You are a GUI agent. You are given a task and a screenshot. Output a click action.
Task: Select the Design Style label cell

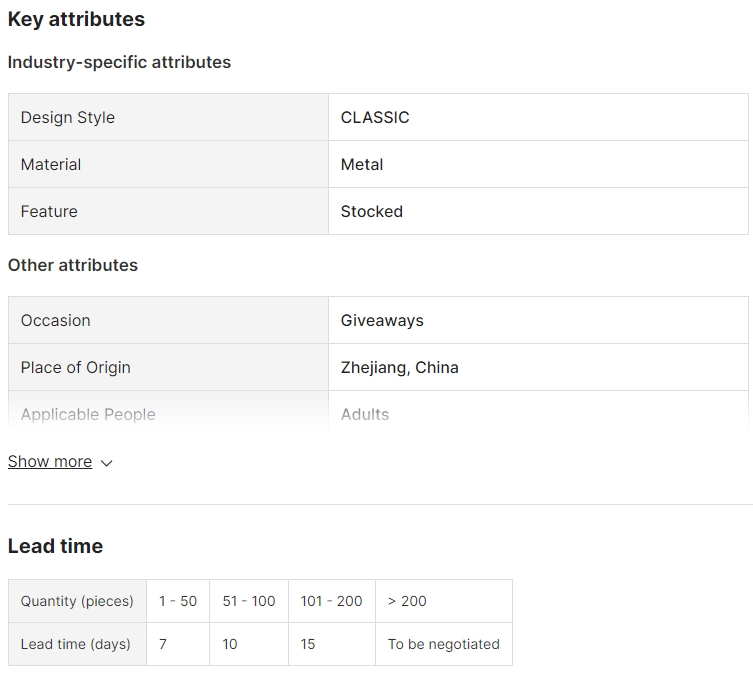tap(169, 117)
